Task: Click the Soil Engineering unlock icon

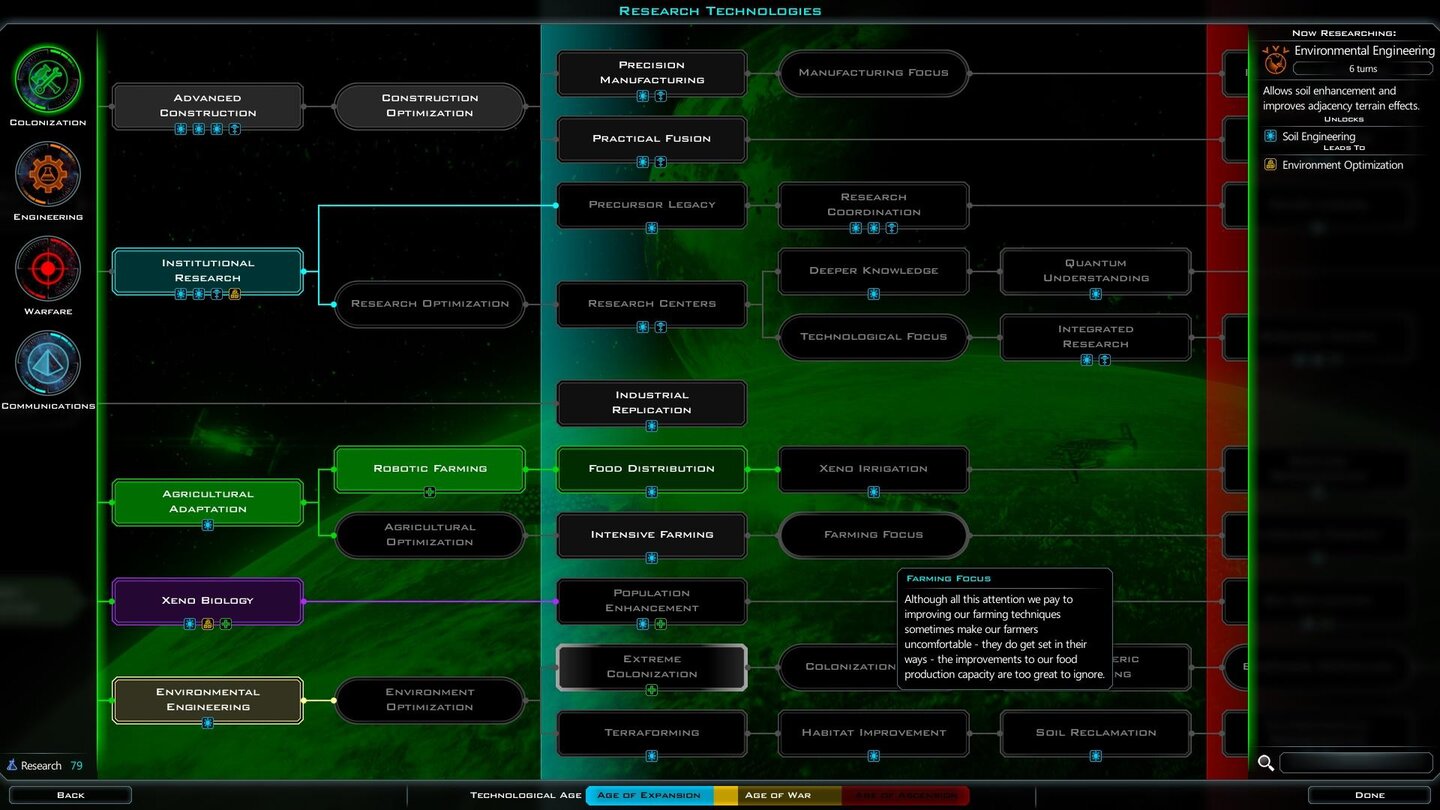Action: 1270,136
